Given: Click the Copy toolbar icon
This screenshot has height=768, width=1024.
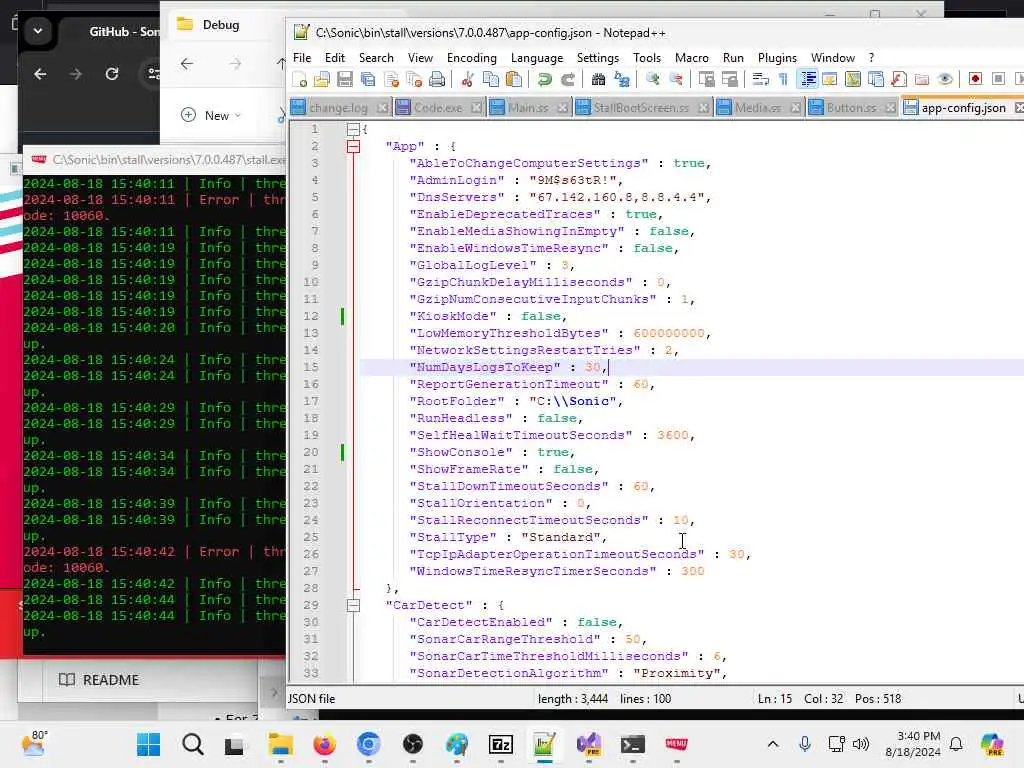Looking at the screenshot, I should click(x=490, y=80).
